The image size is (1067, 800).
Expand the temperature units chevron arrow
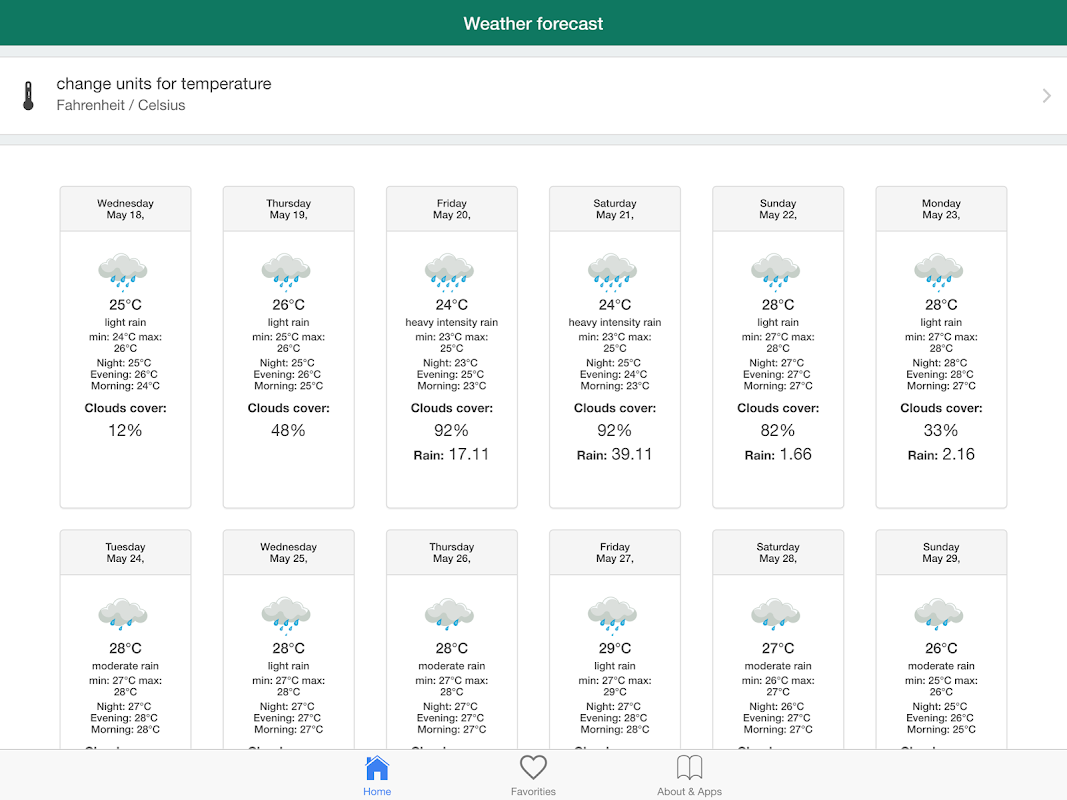point(1047,96)
